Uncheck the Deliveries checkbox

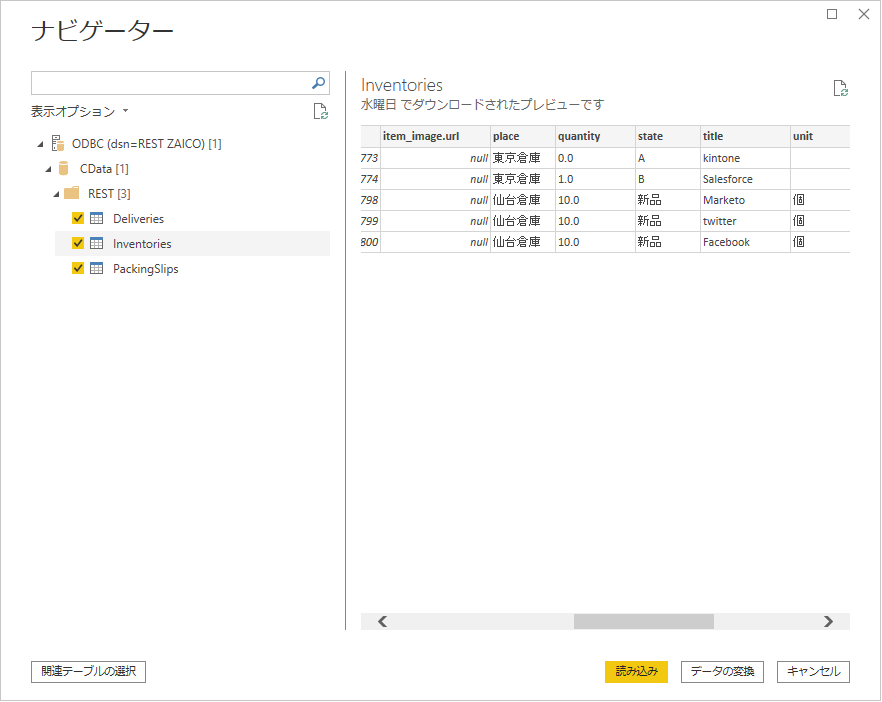(78, 219)
